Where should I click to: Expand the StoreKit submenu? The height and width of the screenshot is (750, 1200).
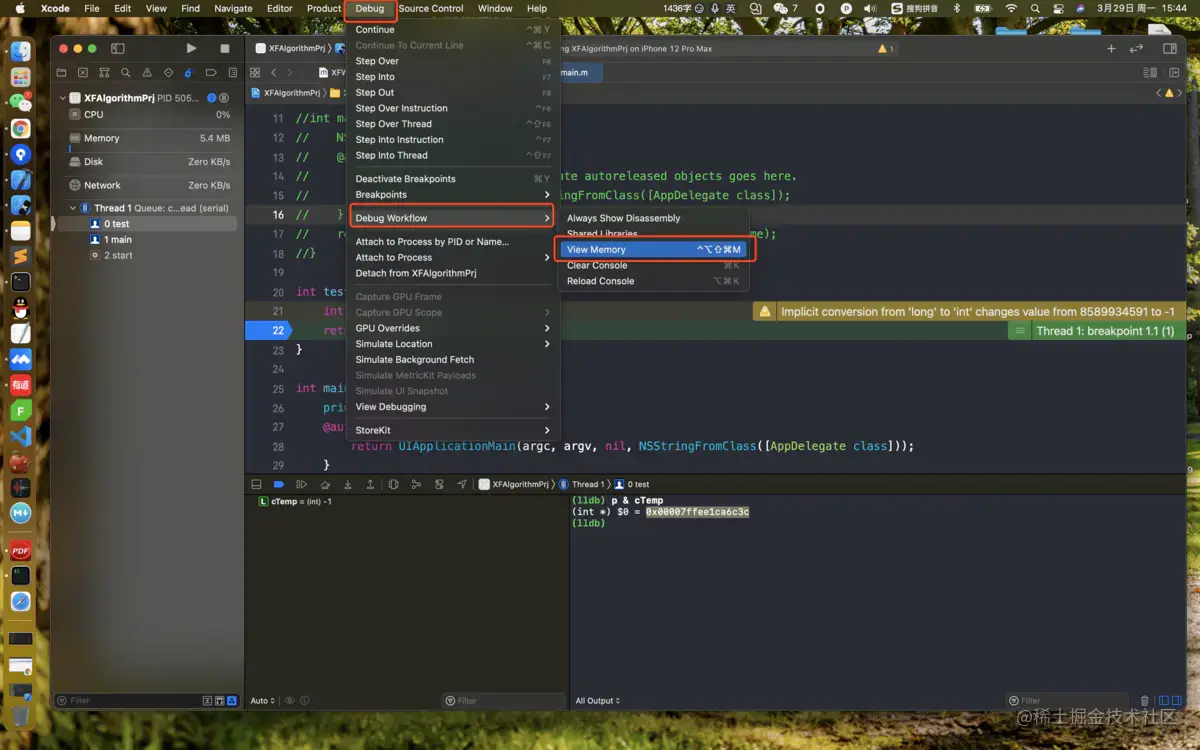coord(453,430)
